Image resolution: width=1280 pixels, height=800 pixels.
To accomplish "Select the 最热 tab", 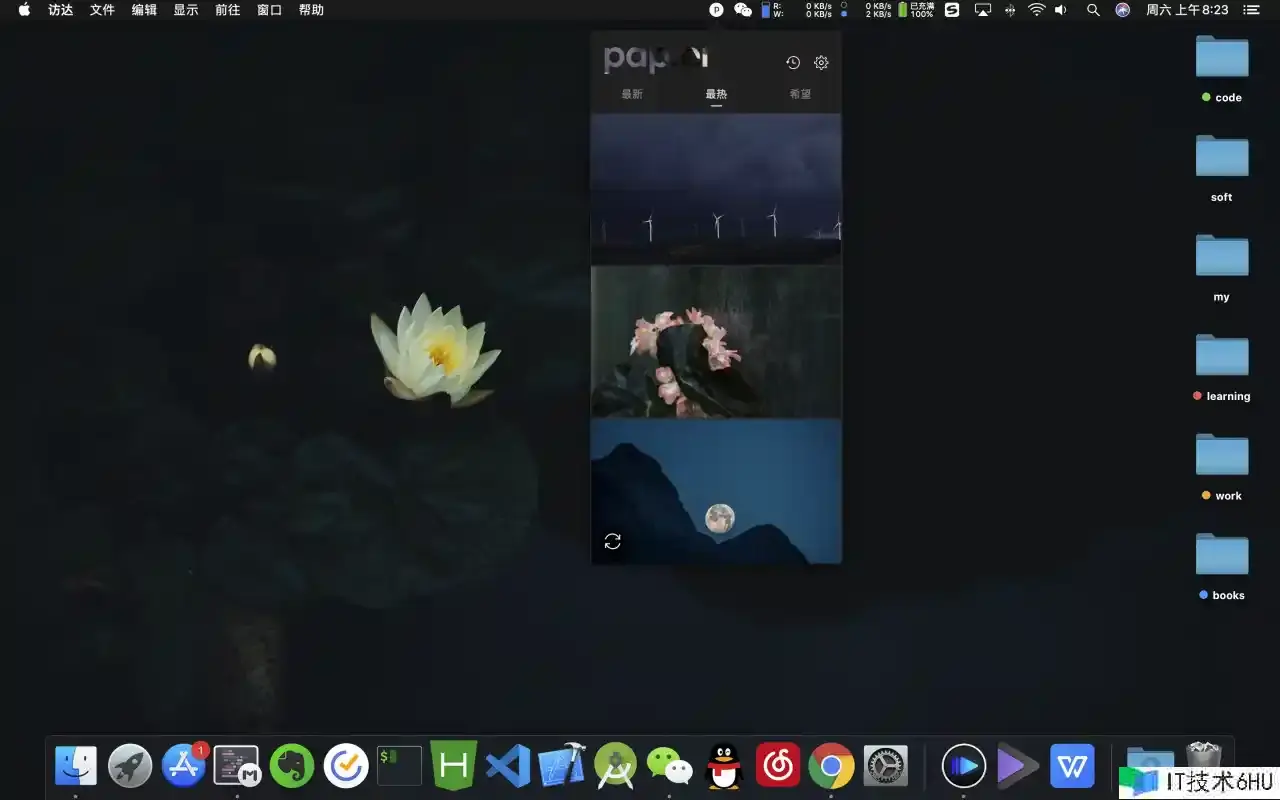I will [x=716, y=94].
